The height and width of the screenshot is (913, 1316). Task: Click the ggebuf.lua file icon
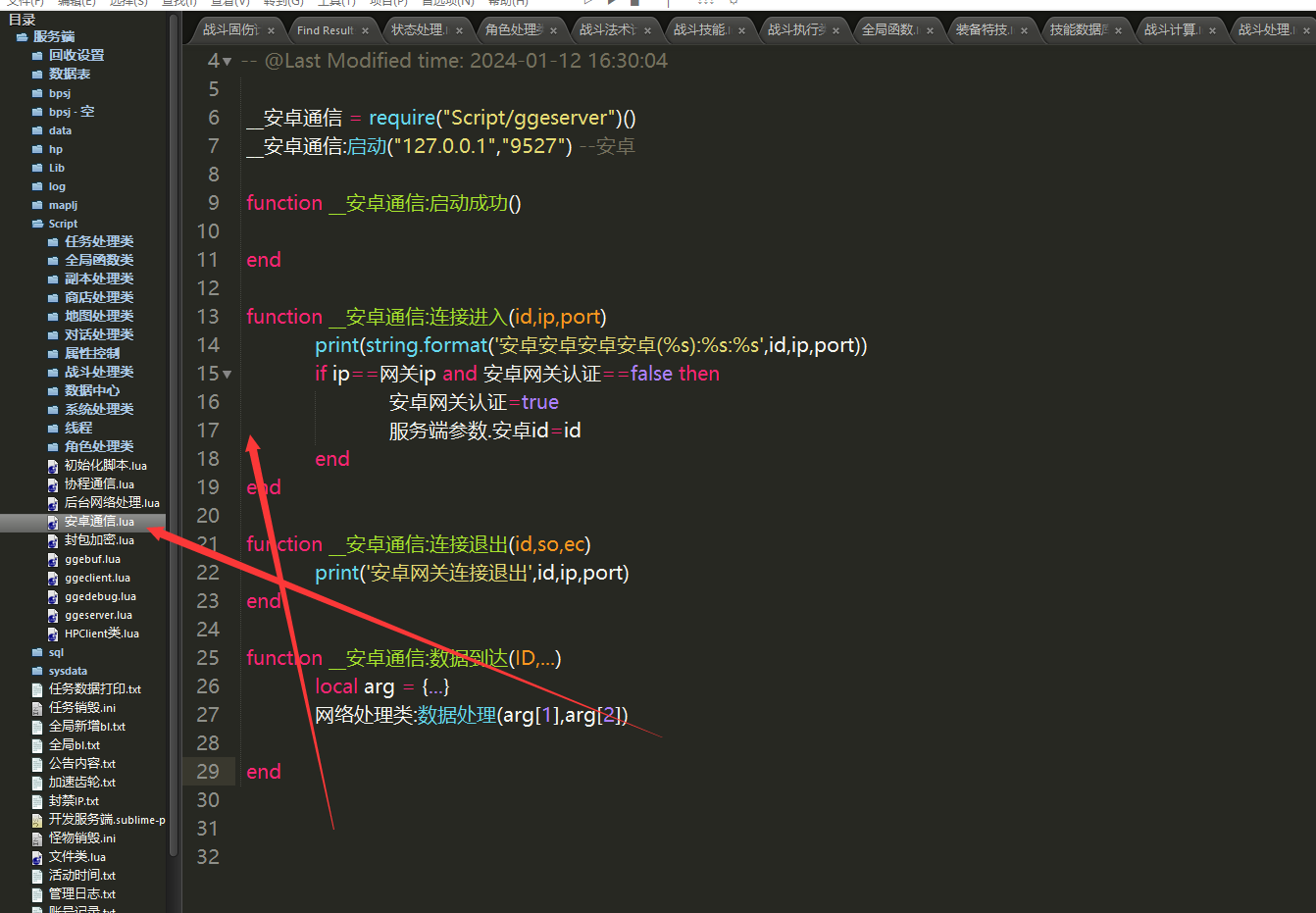point(53,560)
